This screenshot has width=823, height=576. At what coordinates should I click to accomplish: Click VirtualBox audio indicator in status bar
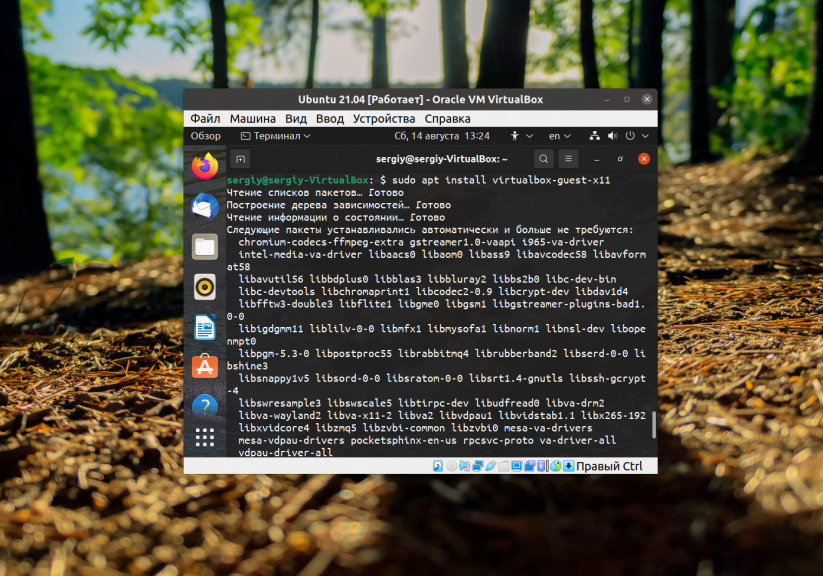[465, 466]
